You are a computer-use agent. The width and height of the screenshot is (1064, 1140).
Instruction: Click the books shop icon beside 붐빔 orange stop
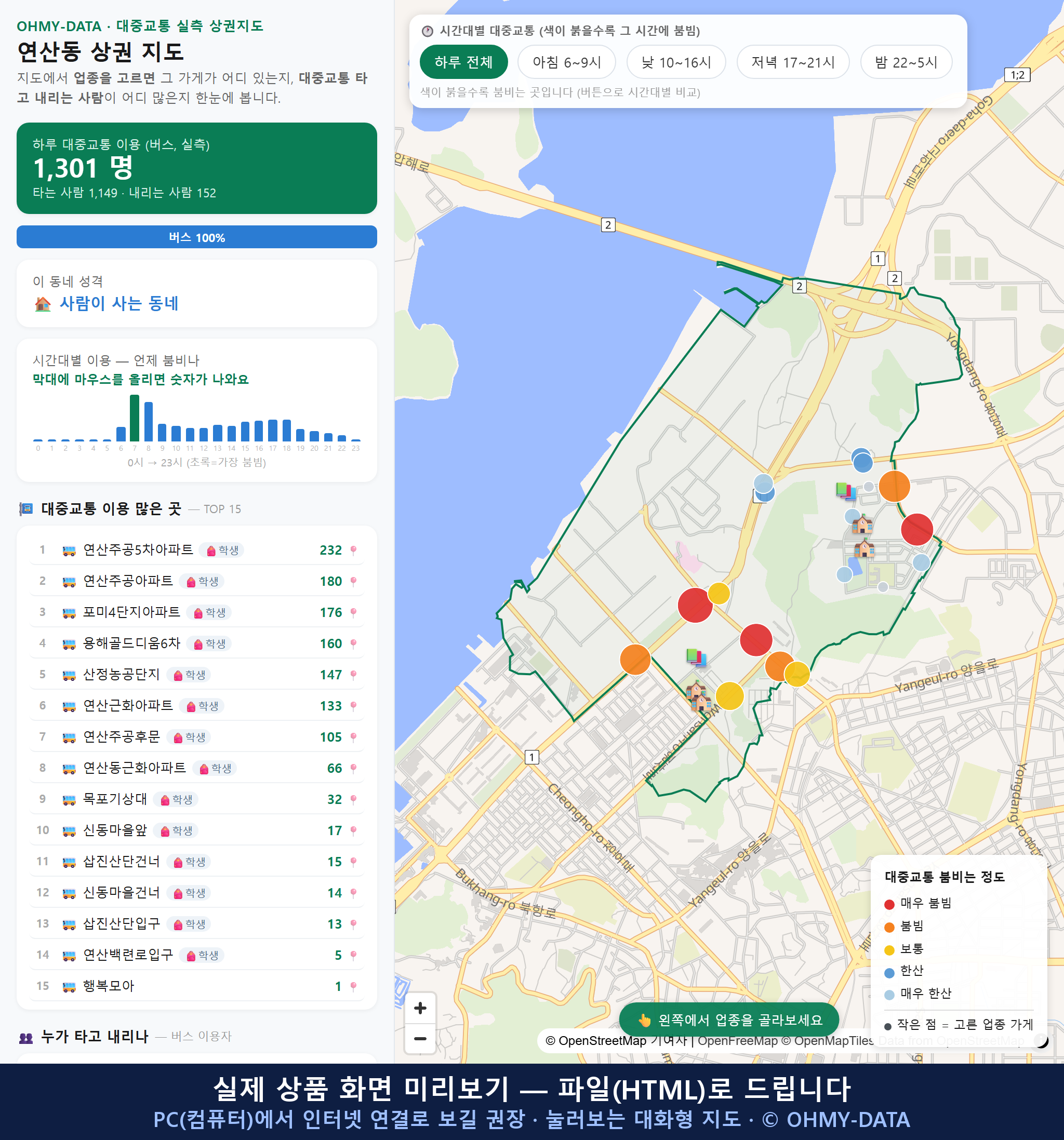tap(846, 491)
